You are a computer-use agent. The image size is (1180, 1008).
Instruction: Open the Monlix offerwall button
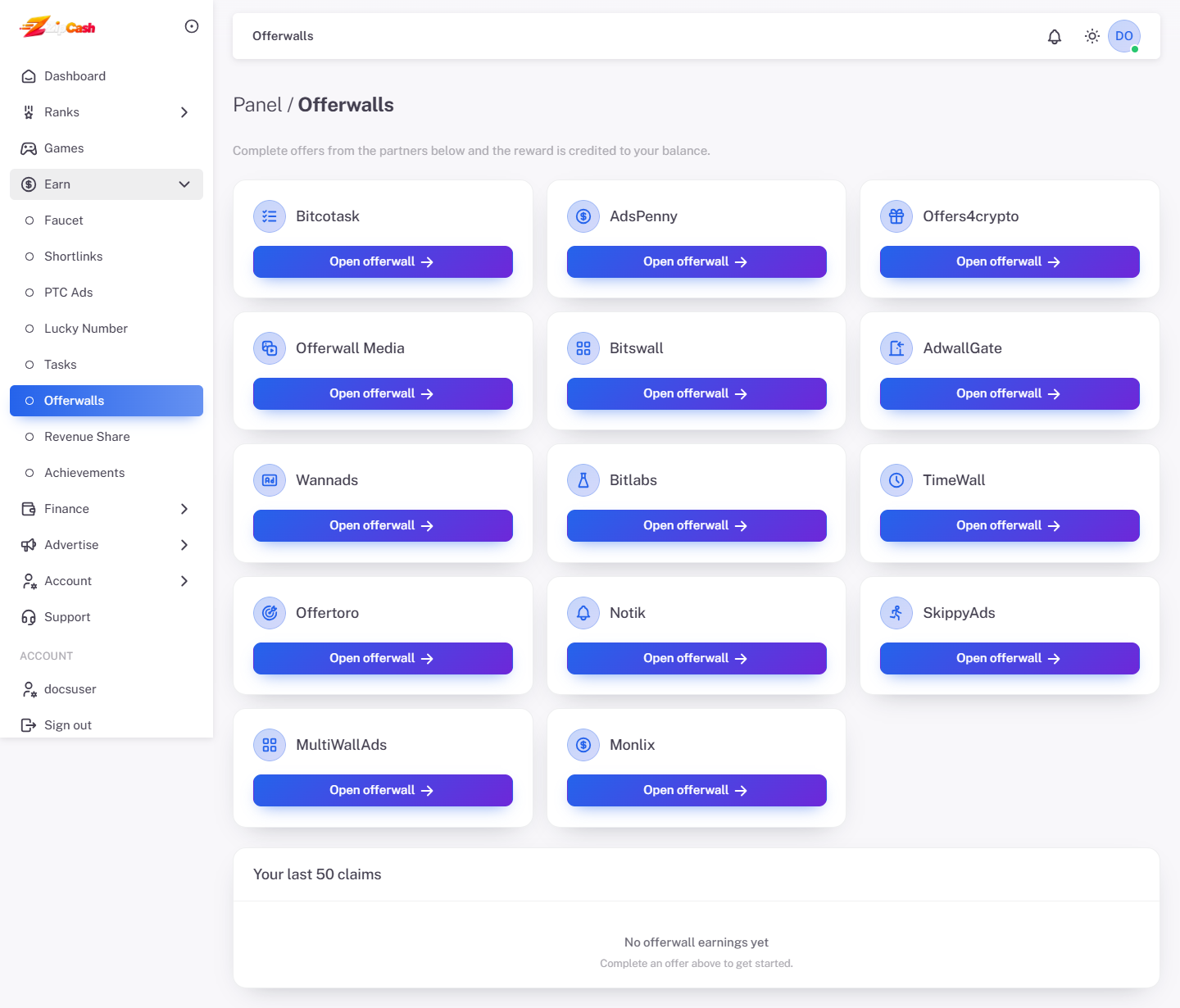[x=697, y=790]
